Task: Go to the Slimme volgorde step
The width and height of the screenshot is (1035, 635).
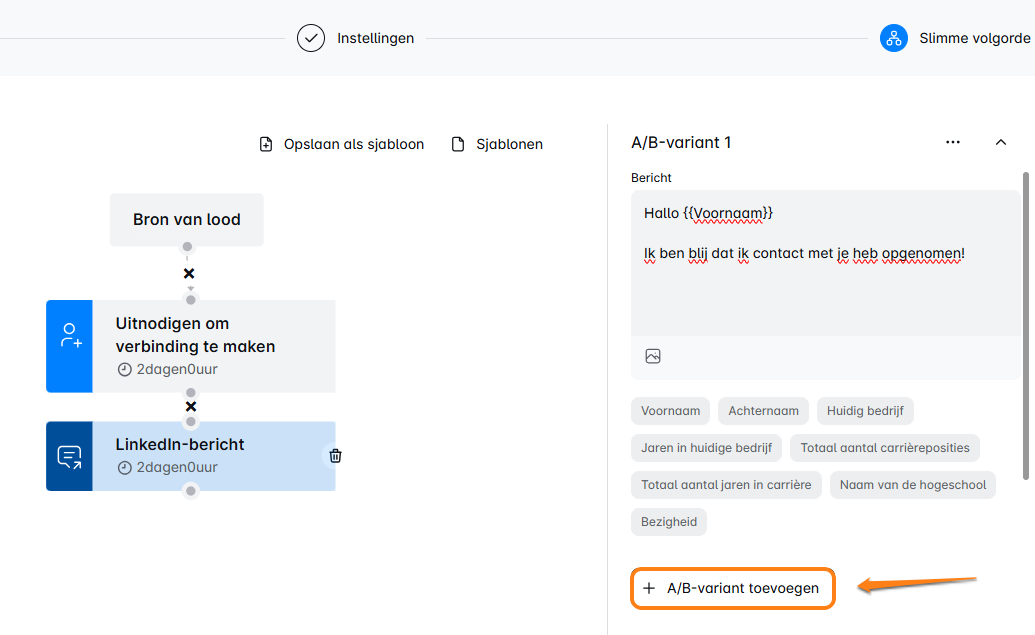Action: click(x=974, y=39)
